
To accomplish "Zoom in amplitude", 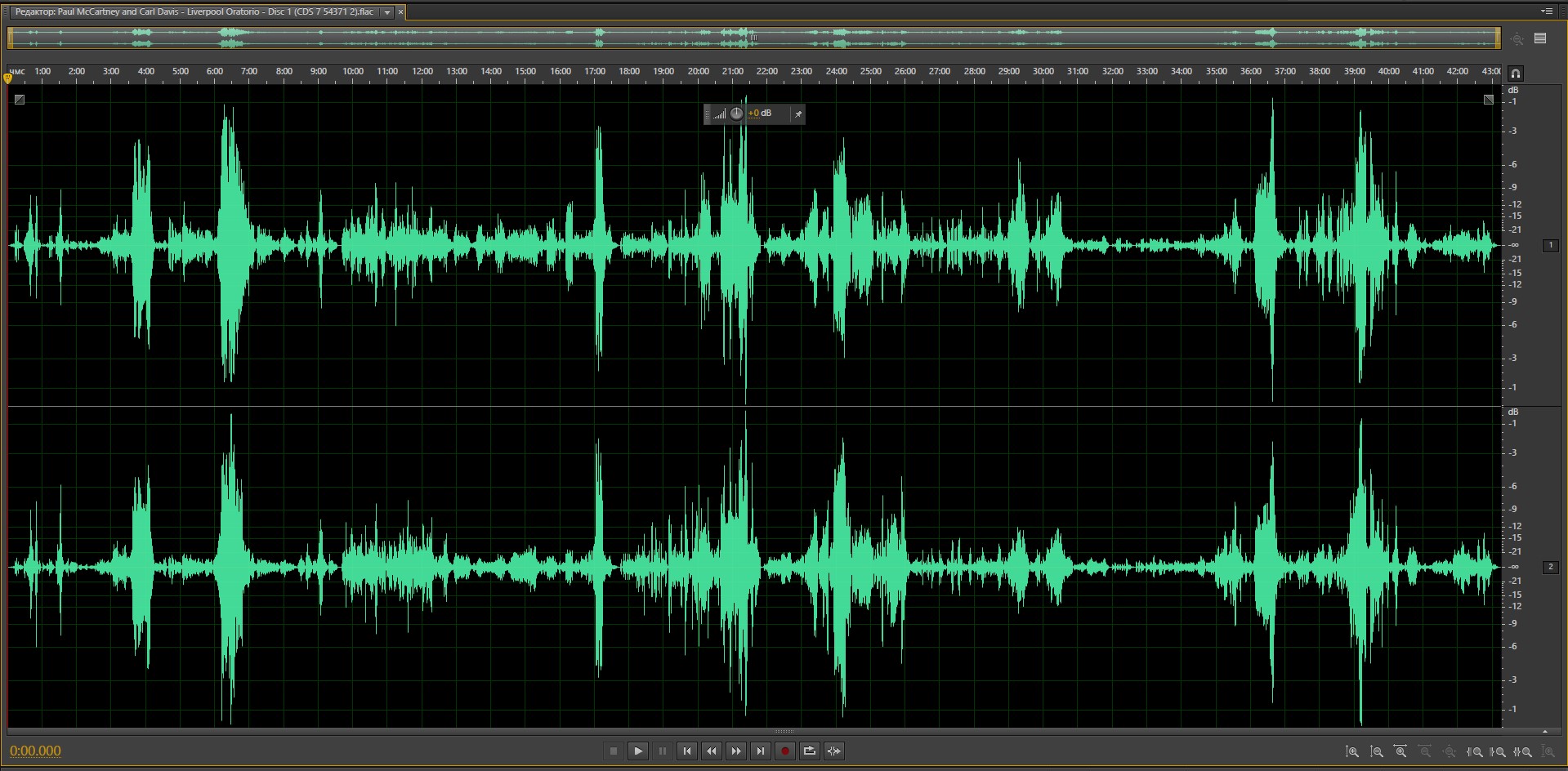I will (1352, 751).
